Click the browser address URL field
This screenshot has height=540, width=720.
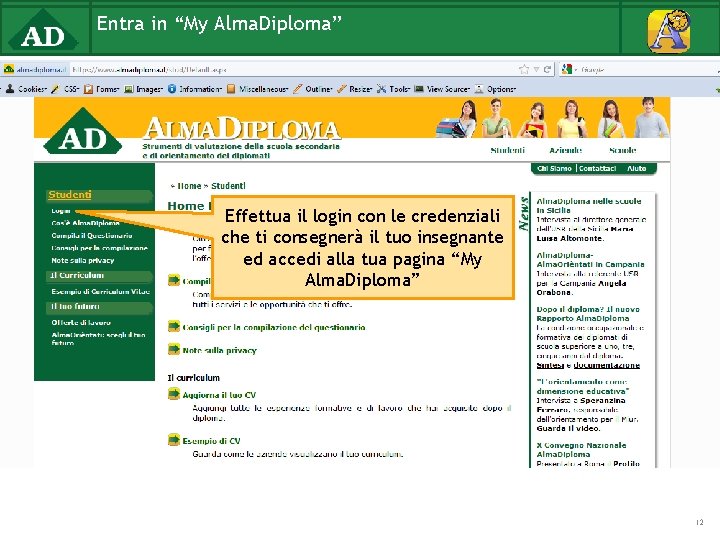tap(294, 69)
